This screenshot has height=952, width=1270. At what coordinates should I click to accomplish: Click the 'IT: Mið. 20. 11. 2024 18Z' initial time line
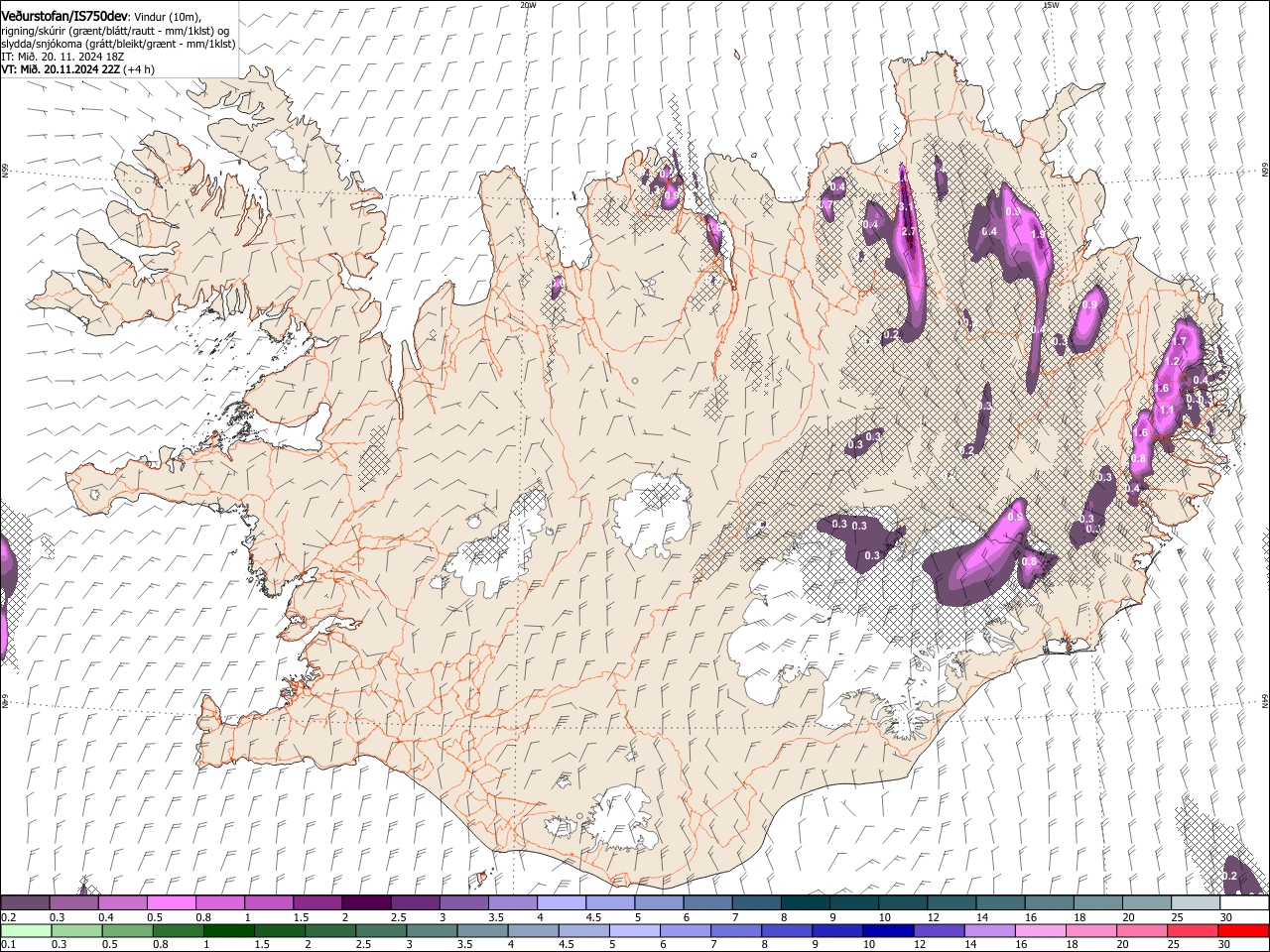coord(63,57)
